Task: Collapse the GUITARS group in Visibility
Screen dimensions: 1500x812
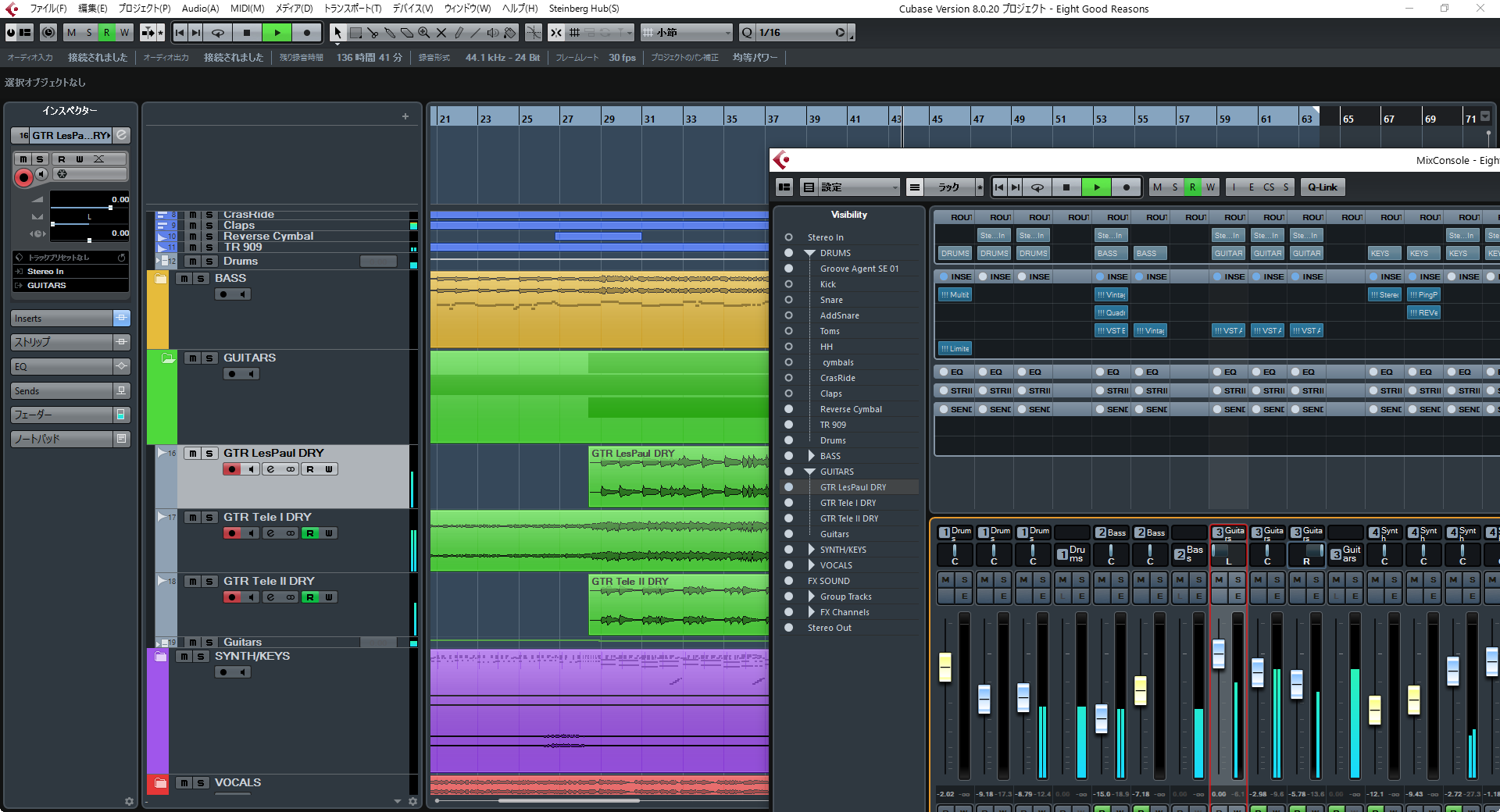Action: [x=810, y=472]
